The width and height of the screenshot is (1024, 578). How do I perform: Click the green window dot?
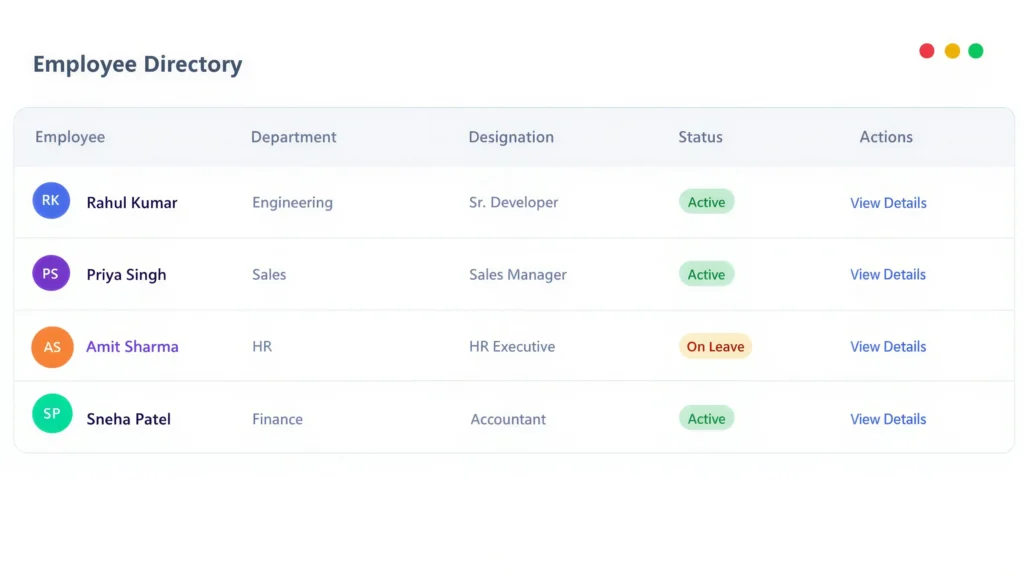coord(976,50)
